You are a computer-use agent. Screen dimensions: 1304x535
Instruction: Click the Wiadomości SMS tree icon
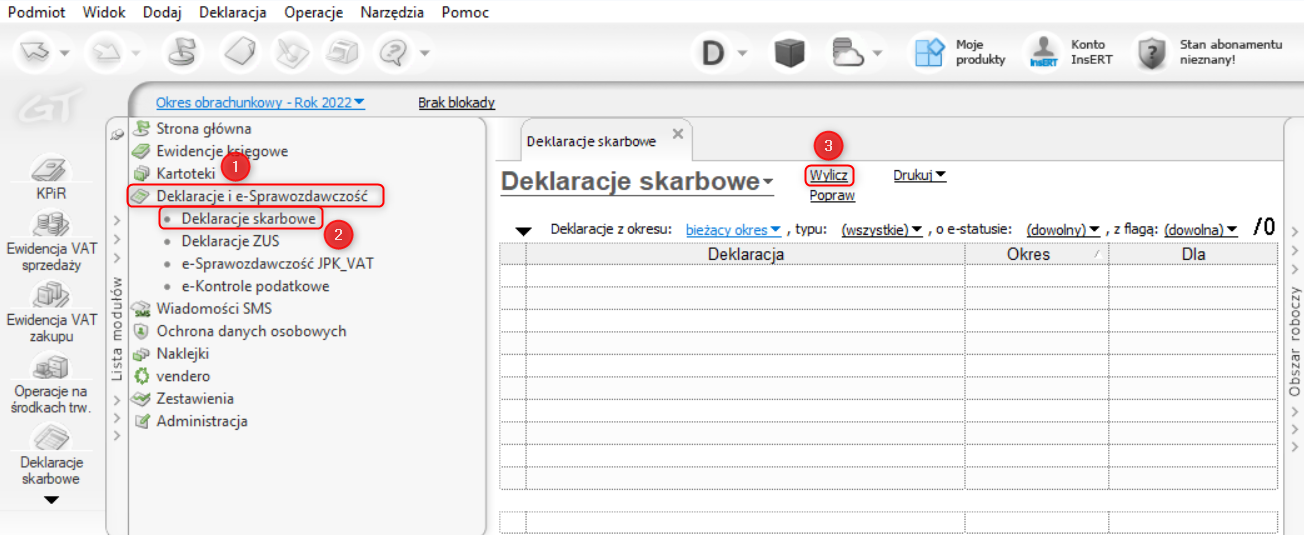coord(141,308)
